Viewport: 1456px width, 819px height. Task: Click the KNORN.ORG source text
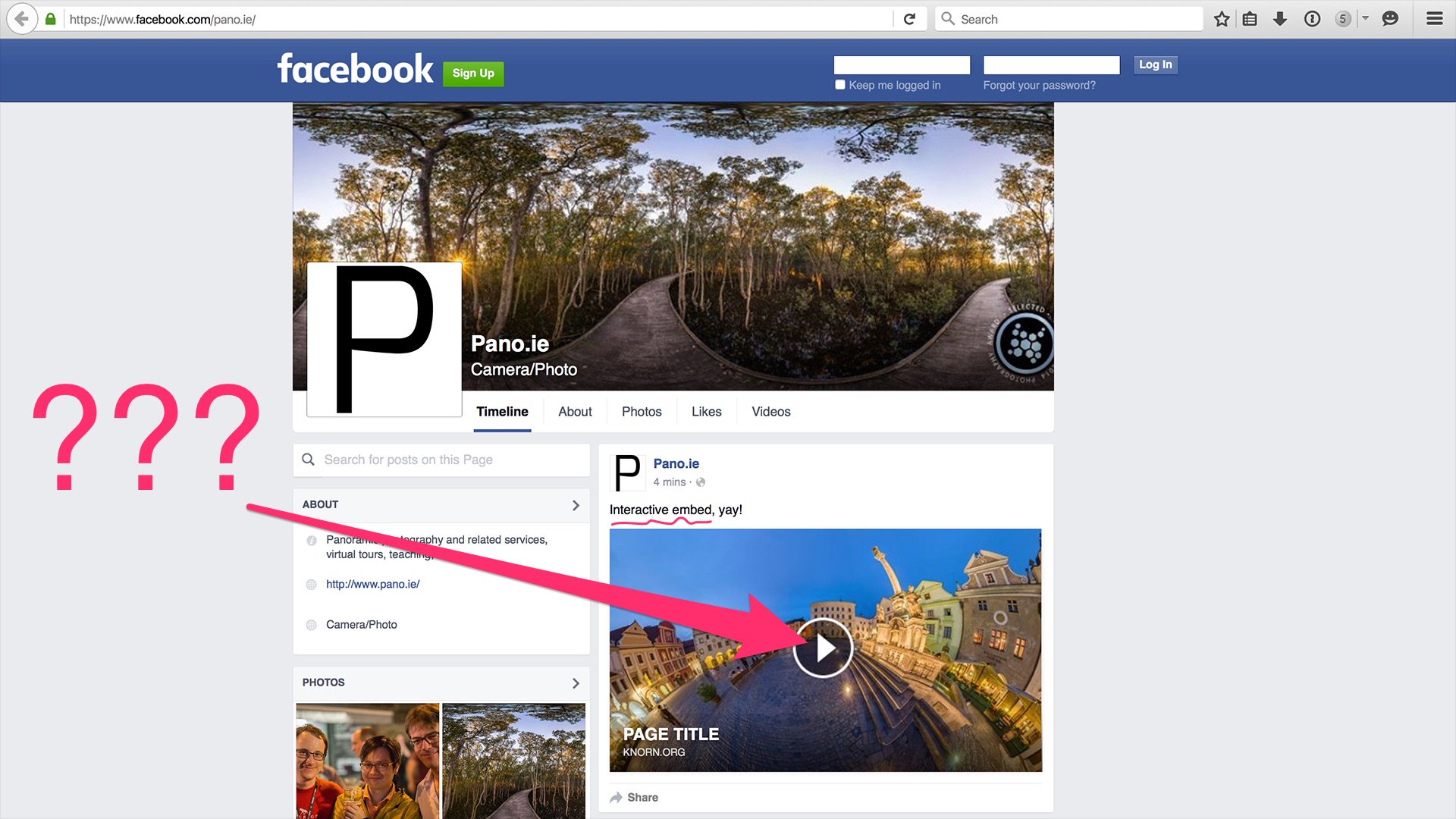(654, 752)
